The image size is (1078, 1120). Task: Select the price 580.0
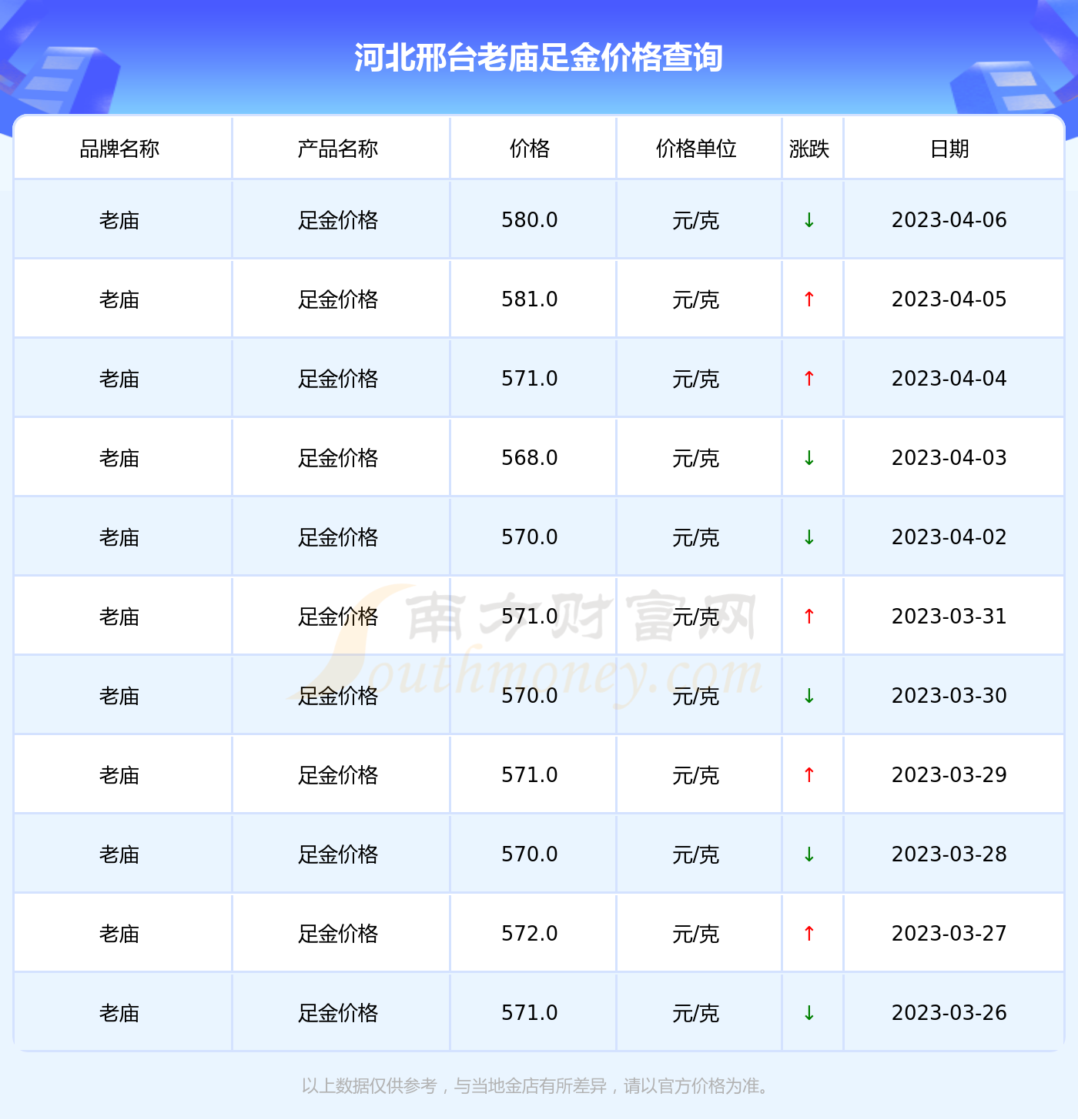(530, 220)
